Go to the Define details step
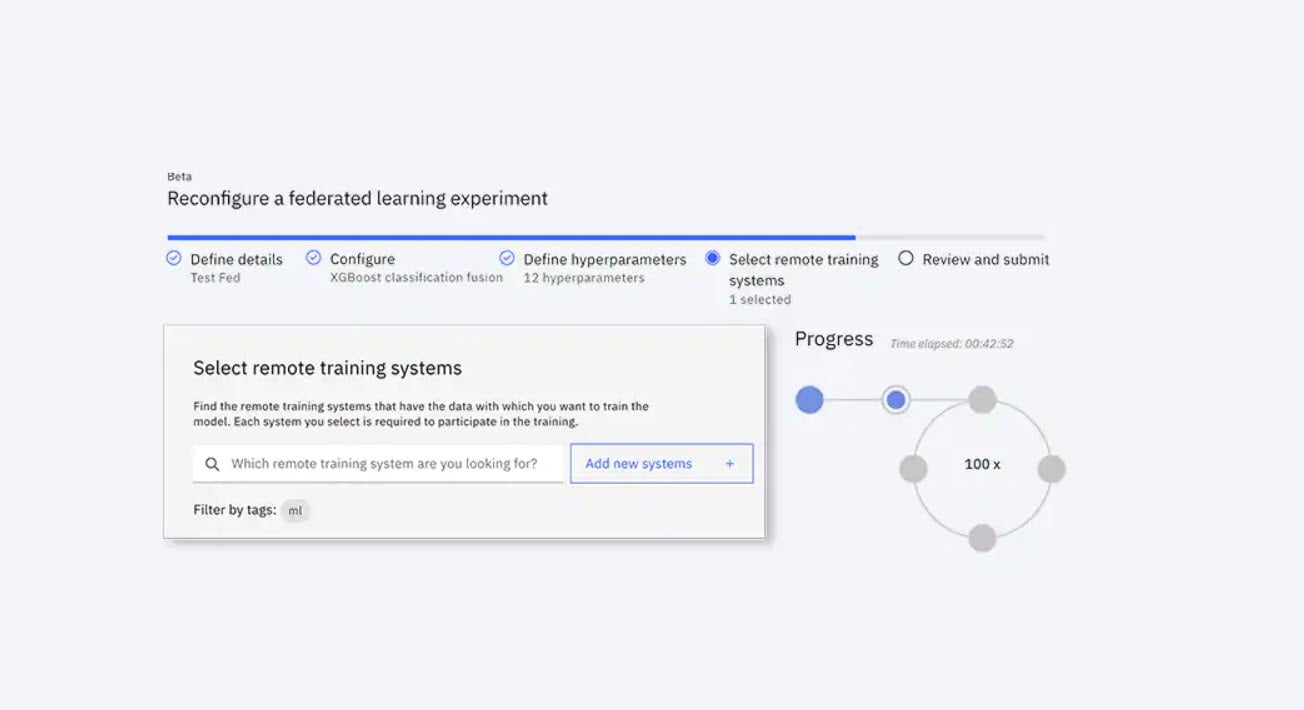This screenshot has width=1304, height=710. pos(236,259)
